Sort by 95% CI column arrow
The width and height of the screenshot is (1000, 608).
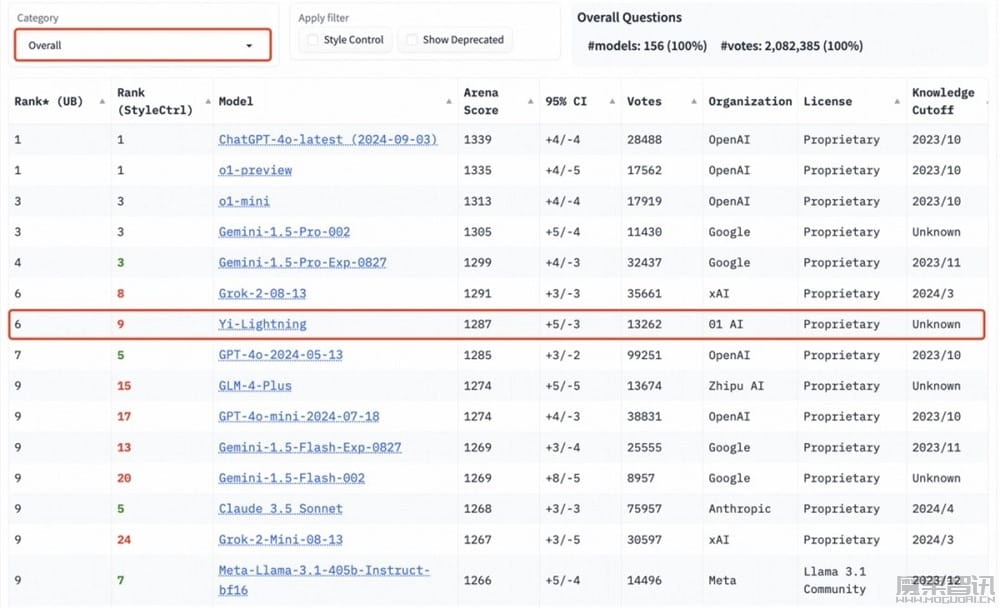coord(612,101)
